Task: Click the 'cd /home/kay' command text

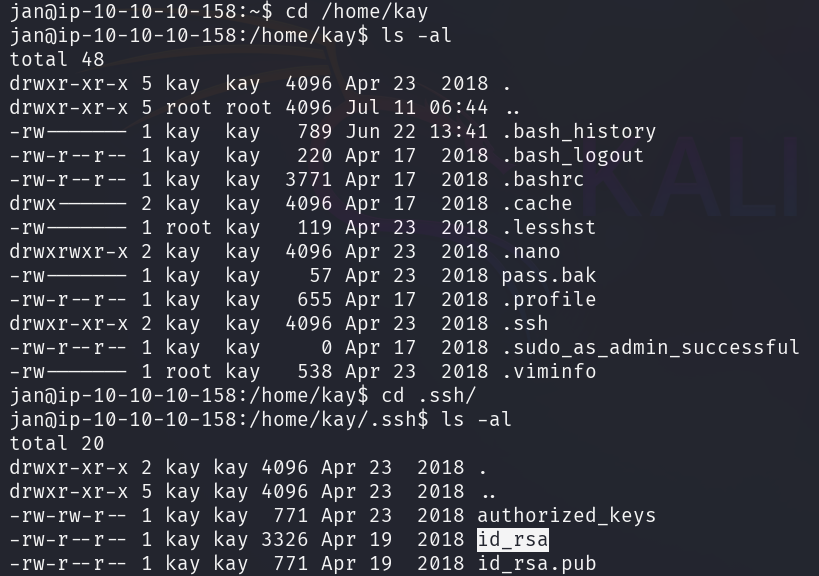Action: (357, 11)
